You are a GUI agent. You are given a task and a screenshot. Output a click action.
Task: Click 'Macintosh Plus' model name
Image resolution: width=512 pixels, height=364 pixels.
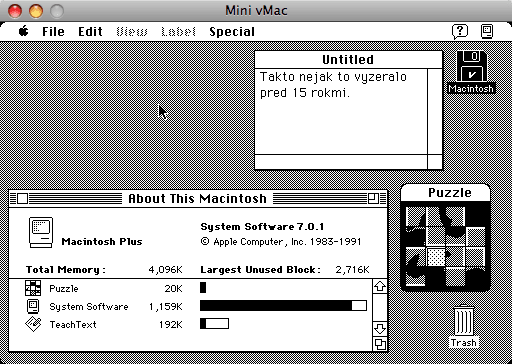point(102,241)
